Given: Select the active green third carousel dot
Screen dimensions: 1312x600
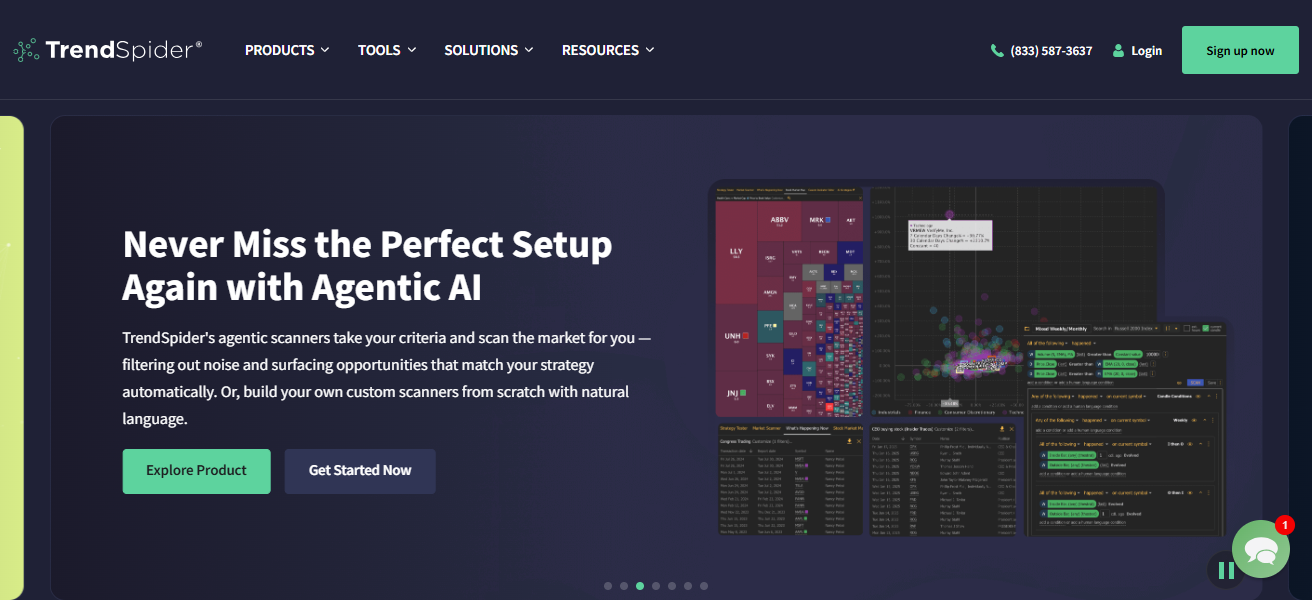Looking at the screenshot, I should [x=640, y=586].
